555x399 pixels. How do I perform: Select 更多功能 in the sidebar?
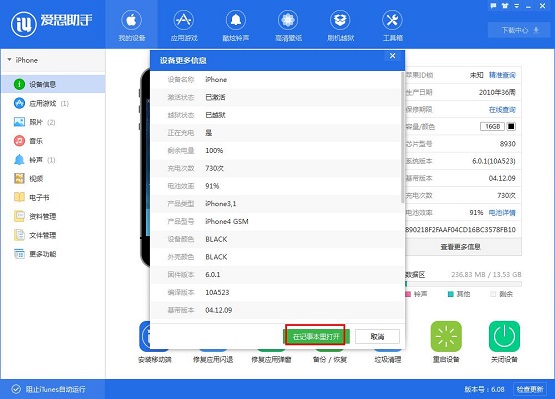click(53, 254)
